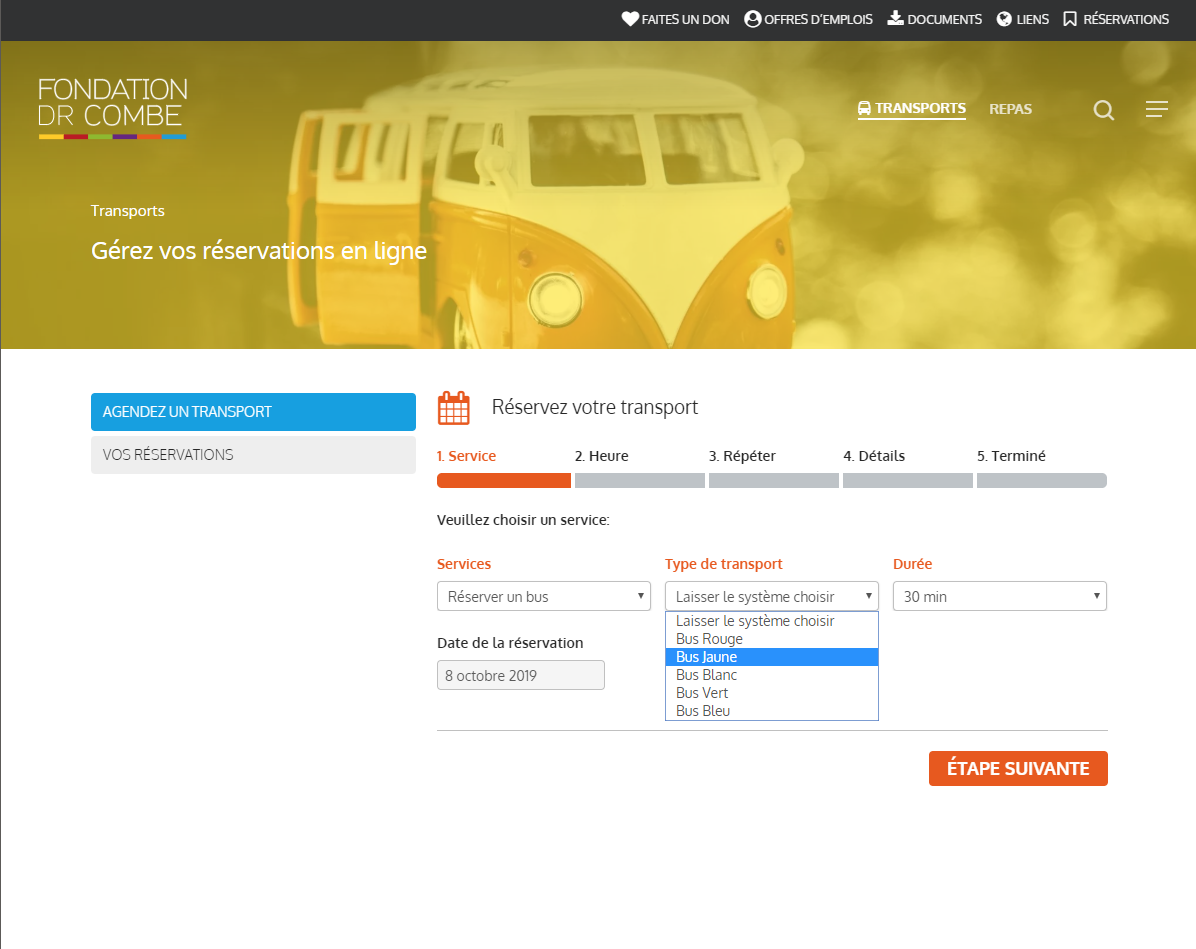Click the Étape suivante button
This screenshot has width=1196, height=949.
coord(1018,768)
